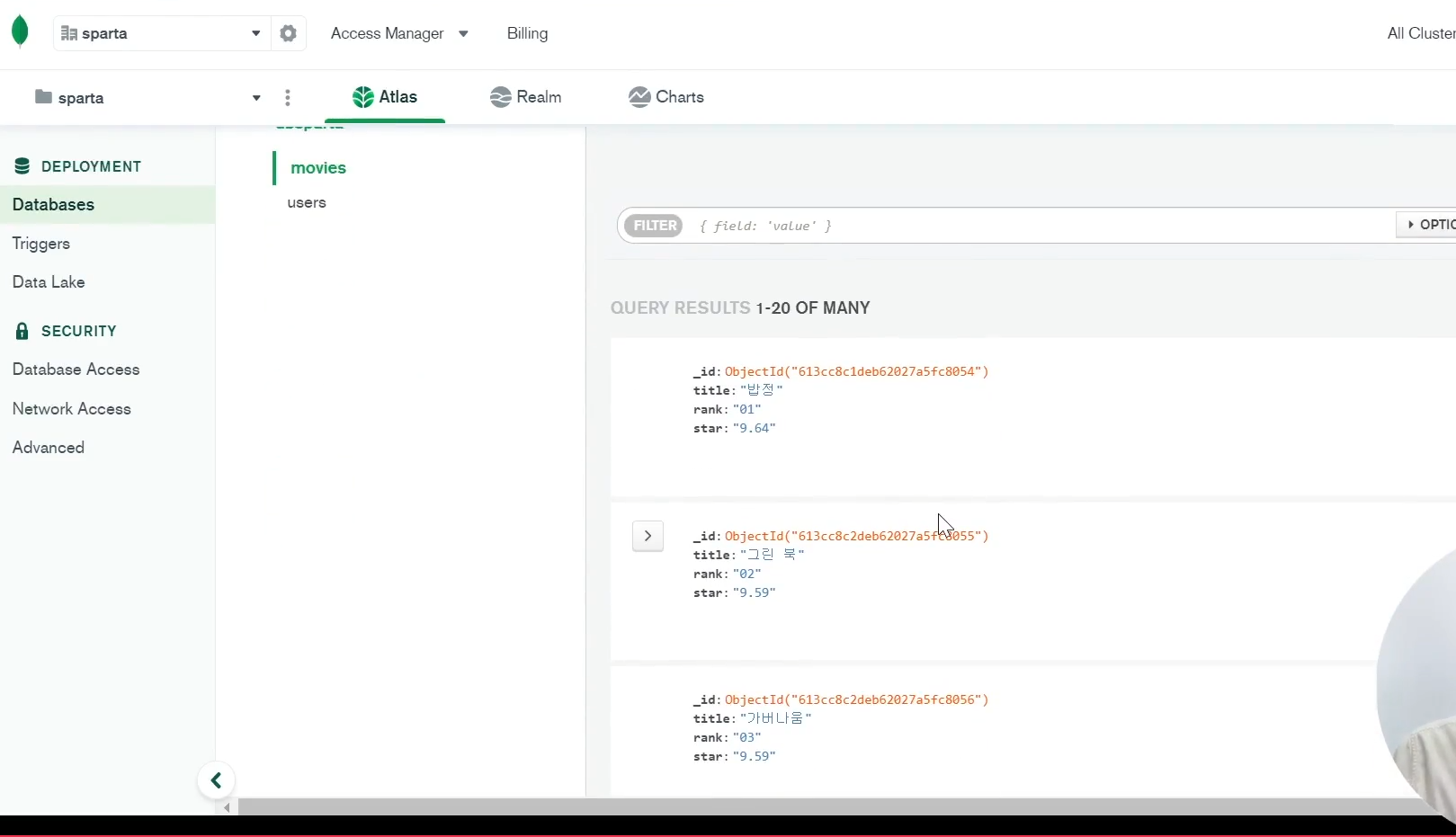Click the rank value "03"
The image size is (1456, 837).
pos(747,737)
